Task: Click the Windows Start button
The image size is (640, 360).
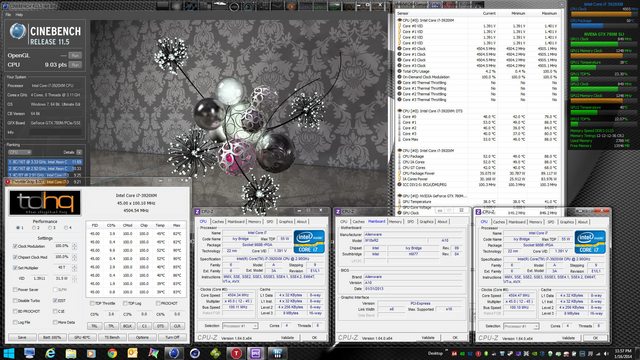Action: tap(9, 353)
